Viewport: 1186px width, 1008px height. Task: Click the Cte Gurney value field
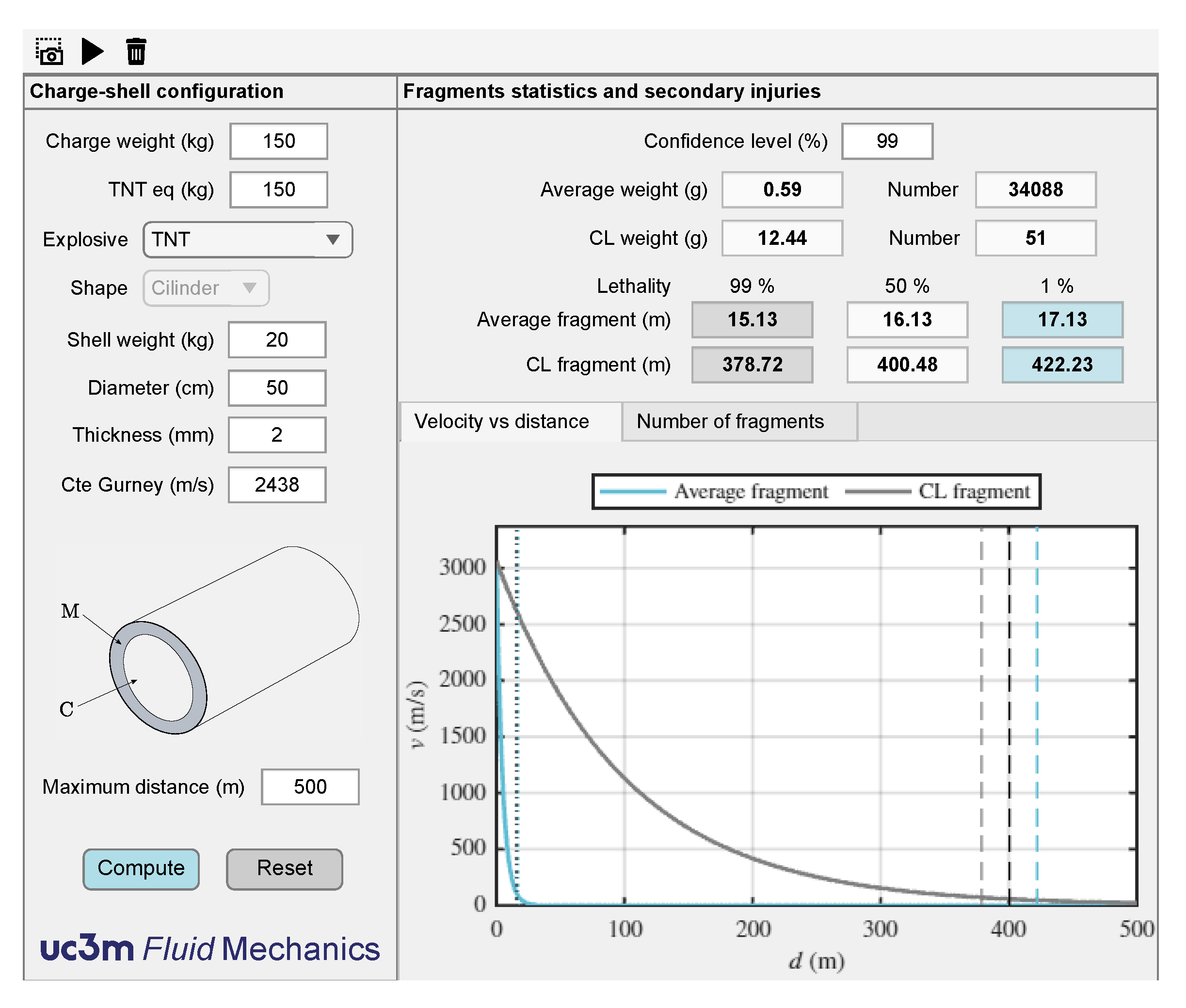point(277,485)
